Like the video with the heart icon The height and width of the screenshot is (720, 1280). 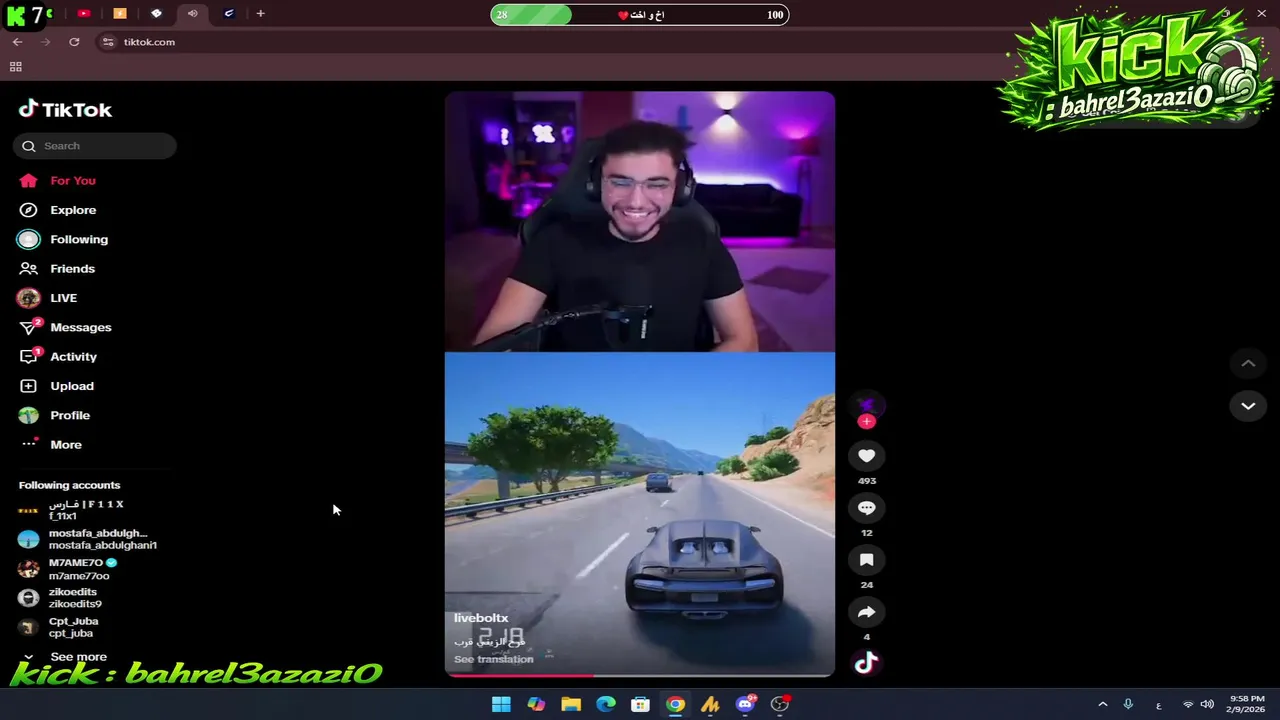[867, 456]
